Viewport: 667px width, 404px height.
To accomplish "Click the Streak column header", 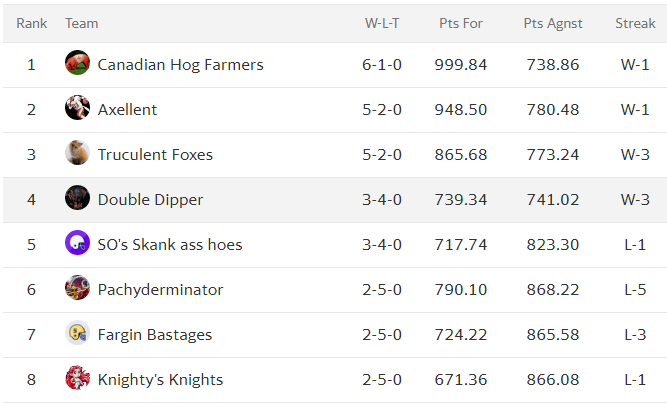I will [635, 23].
